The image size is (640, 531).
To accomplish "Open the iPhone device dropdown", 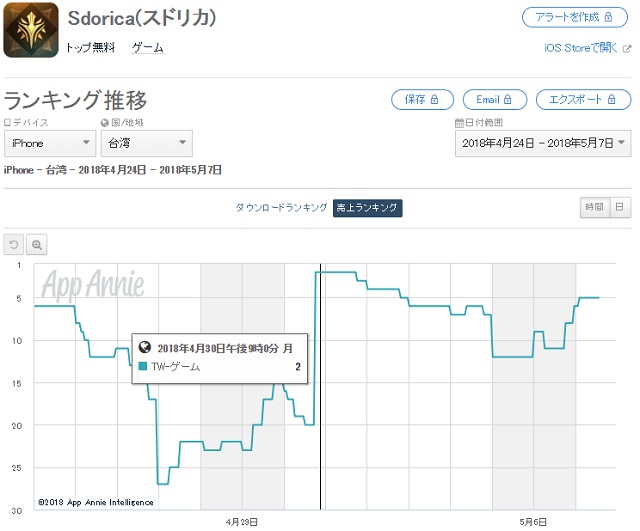I will click(x=50, y=143).
